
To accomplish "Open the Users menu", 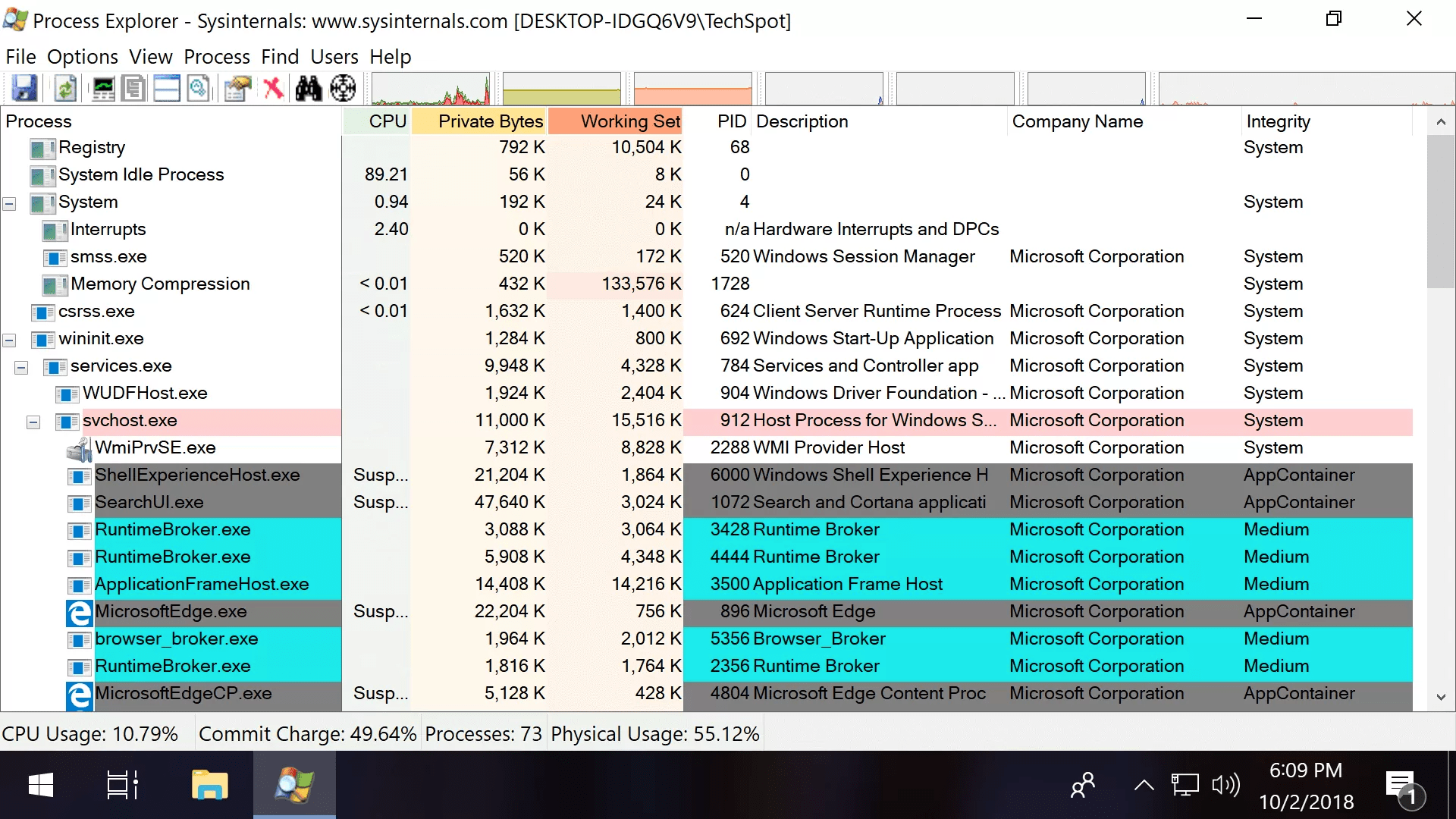I will point(334,57).
